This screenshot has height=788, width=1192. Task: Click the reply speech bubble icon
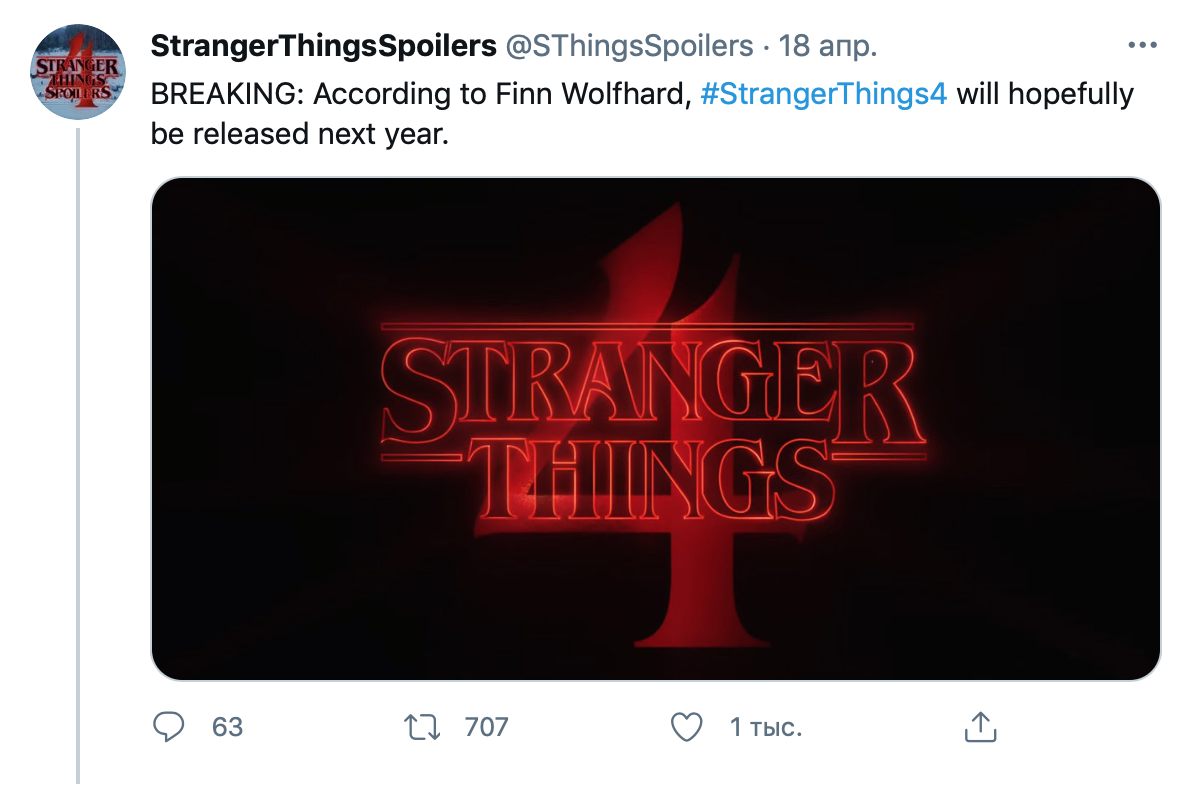click(x=169, y=726)
